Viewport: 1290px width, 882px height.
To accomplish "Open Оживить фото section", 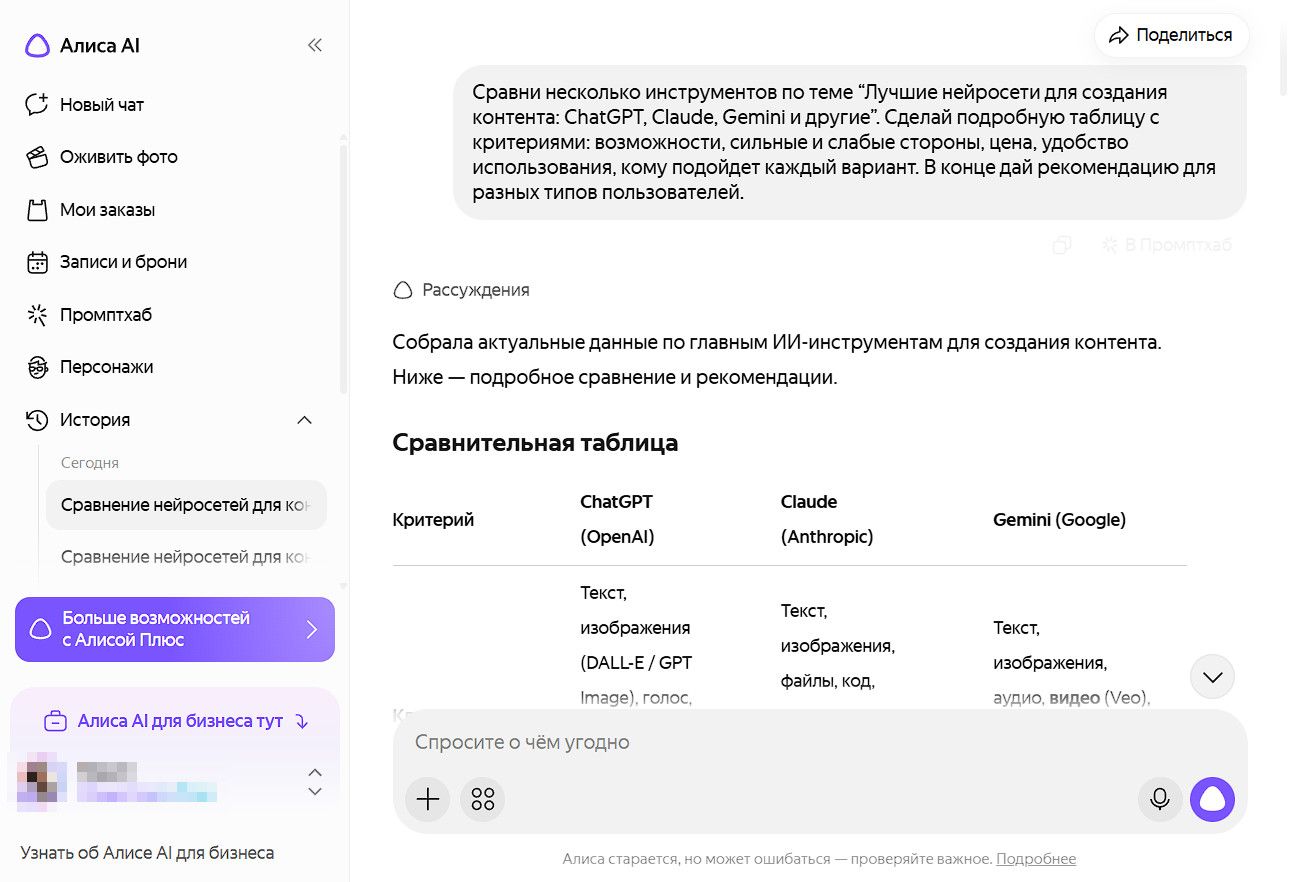I will pyautogui.click(x=118, y=157).
